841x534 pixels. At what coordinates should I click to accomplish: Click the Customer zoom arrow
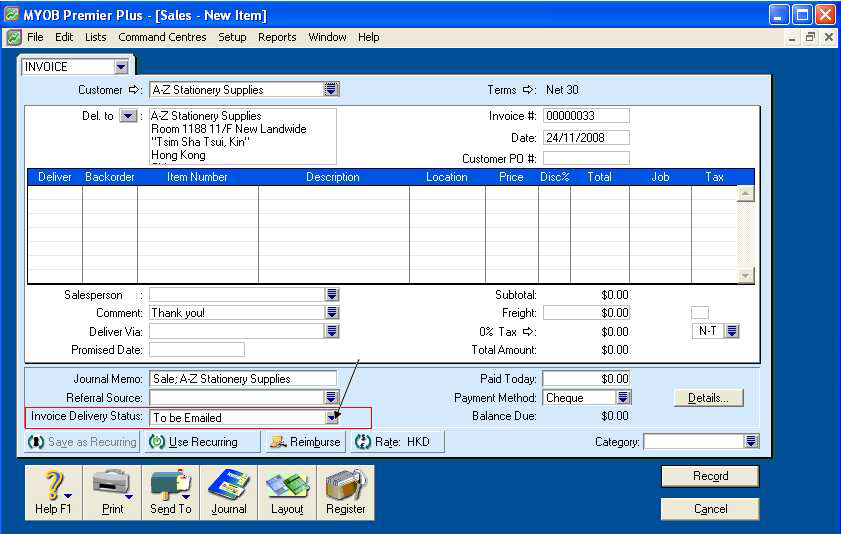click(135, 90)
